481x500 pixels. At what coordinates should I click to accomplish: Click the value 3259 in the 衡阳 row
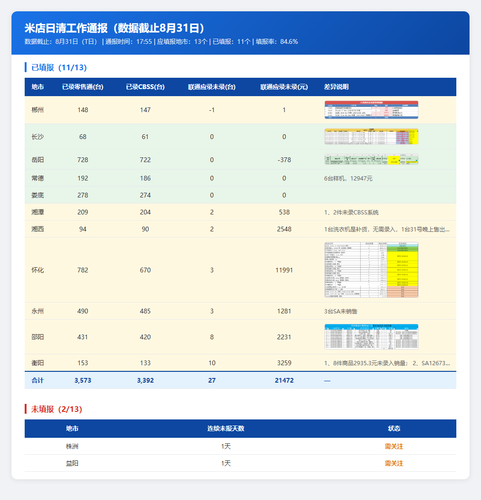click(x=284, y=363)
